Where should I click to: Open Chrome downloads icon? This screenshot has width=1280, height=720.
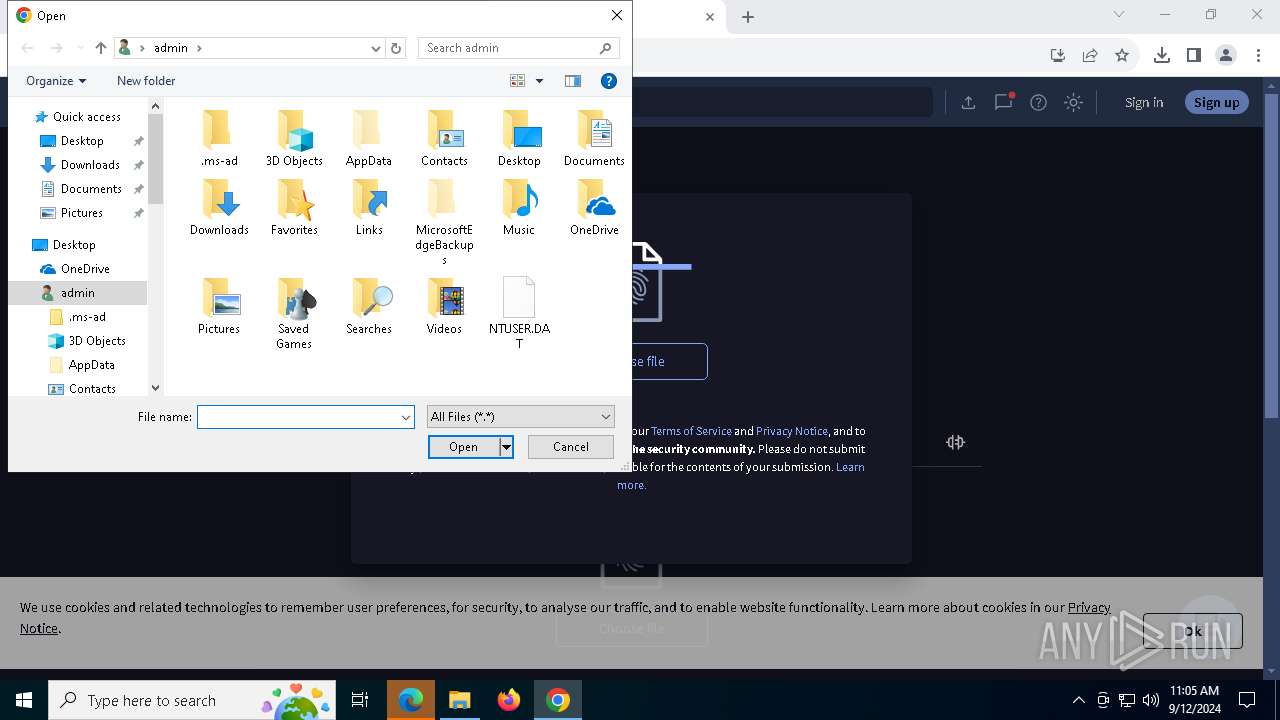(1161, 55)
